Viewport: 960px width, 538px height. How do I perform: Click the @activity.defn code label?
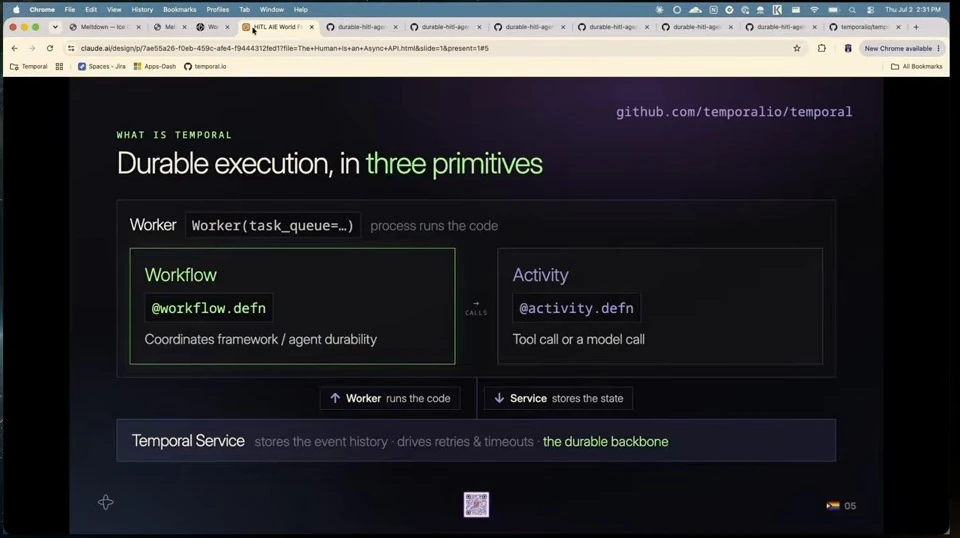tap(576, 308)
